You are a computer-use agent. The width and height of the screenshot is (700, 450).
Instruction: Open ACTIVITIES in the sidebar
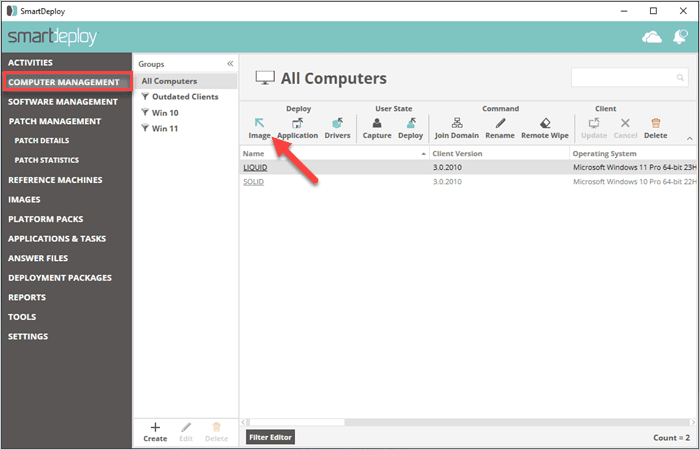pyautogui.click(x=30, y=62)
